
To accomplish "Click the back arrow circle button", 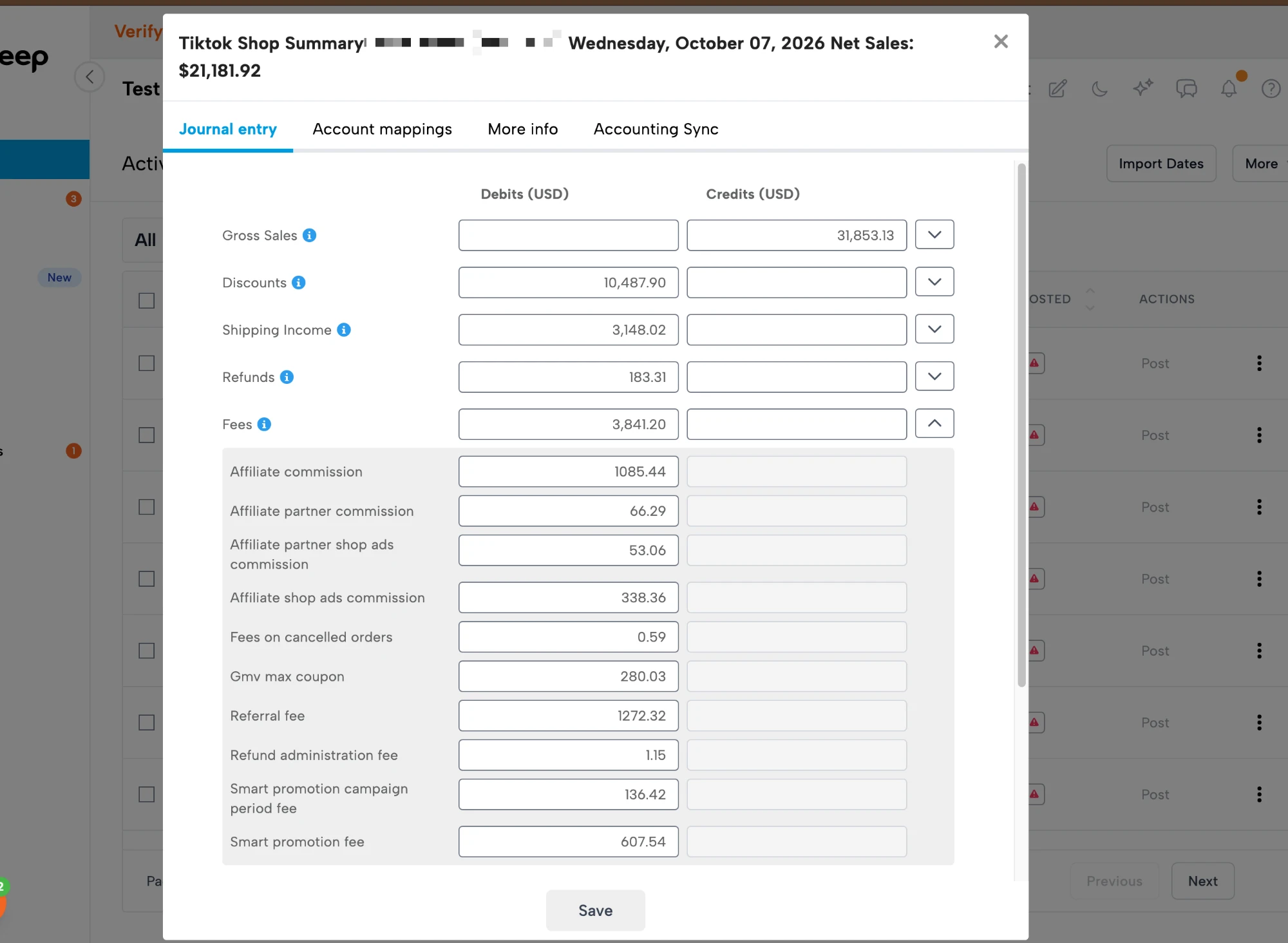I will pos(90,77).
